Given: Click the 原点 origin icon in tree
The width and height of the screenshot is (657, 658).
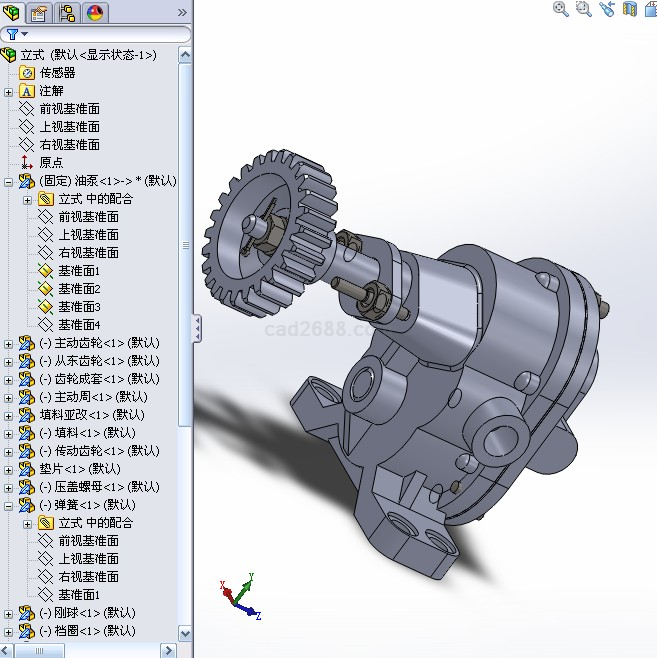Looking at the screenshot, I should click(x=27, y=163).
